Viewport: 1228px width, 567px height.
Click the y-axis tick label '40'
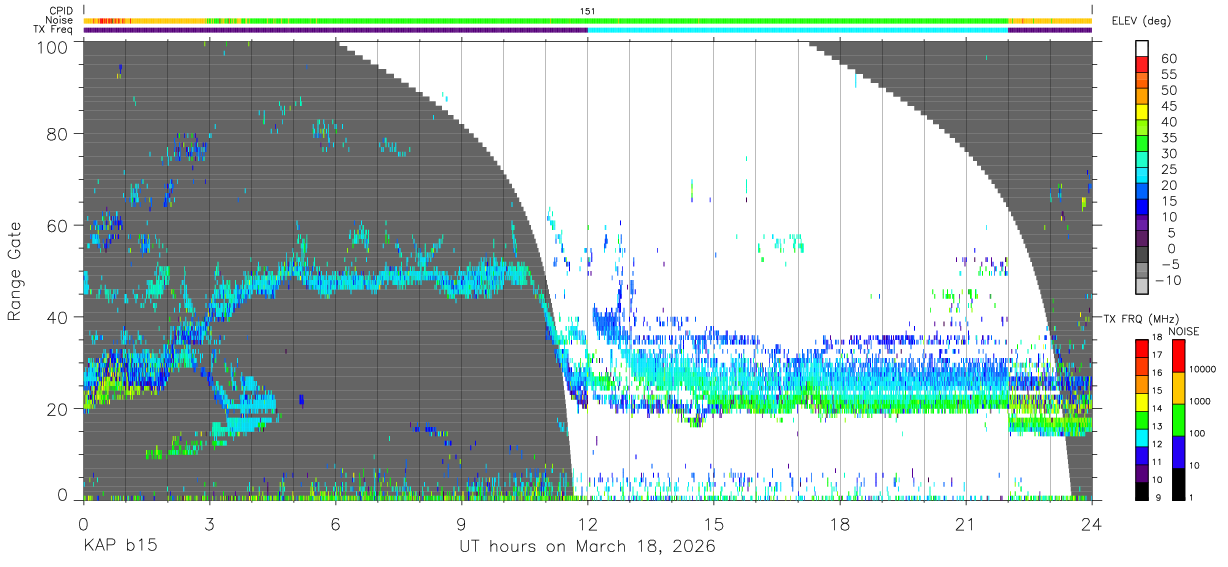point(59,317)
